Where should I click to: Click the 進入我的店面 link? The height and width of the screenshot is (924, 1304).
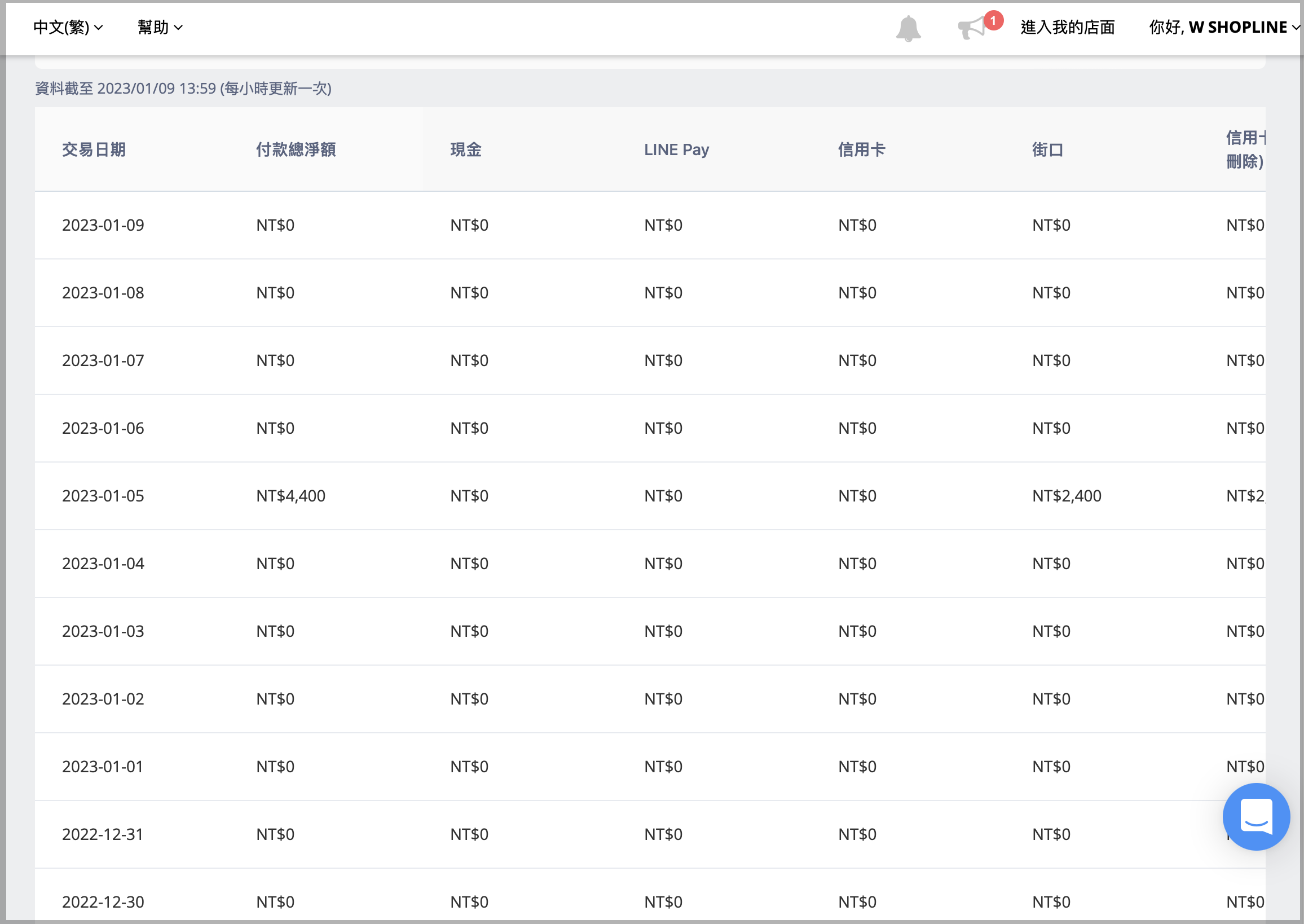pos(1067,27)
